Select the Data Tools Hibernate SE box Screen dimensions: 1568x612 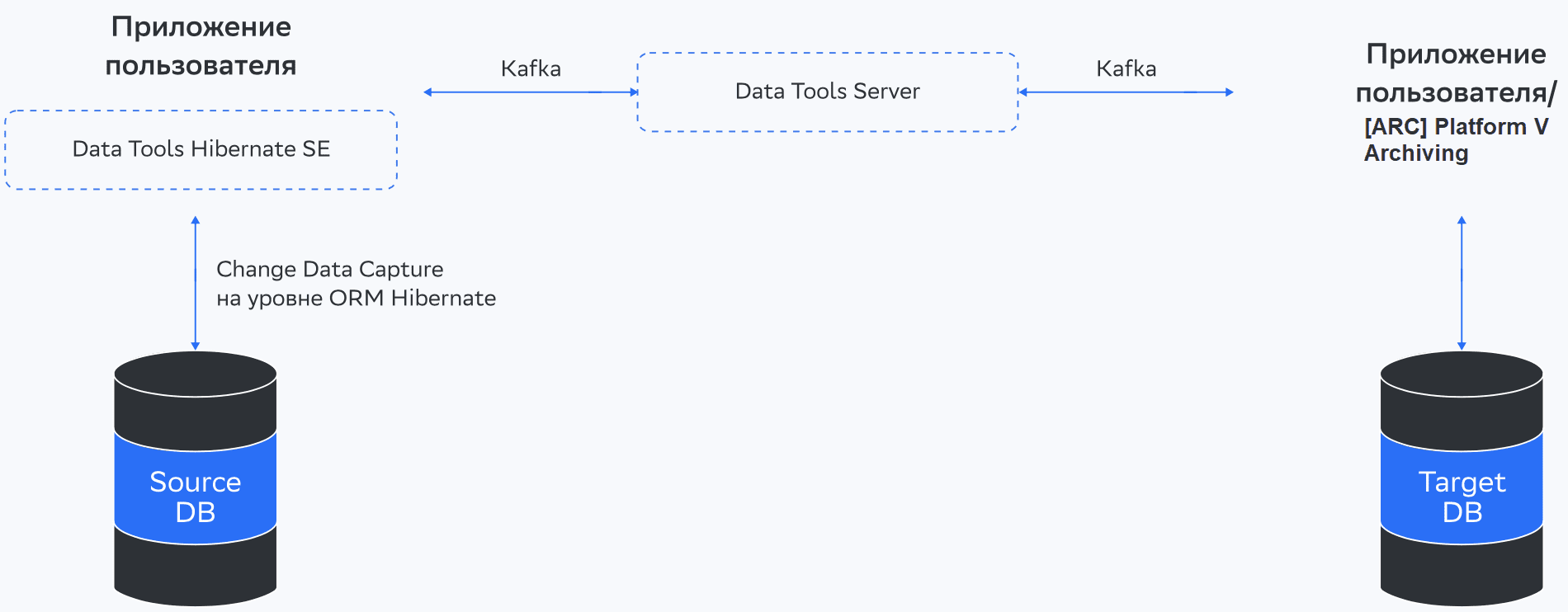201,149
